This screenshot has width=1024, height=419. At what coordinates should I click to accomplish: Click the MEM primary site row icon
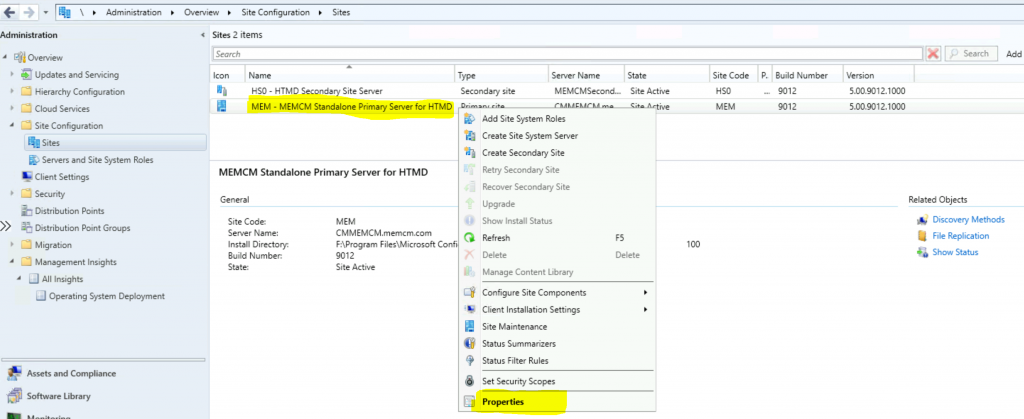coord(222,106)
